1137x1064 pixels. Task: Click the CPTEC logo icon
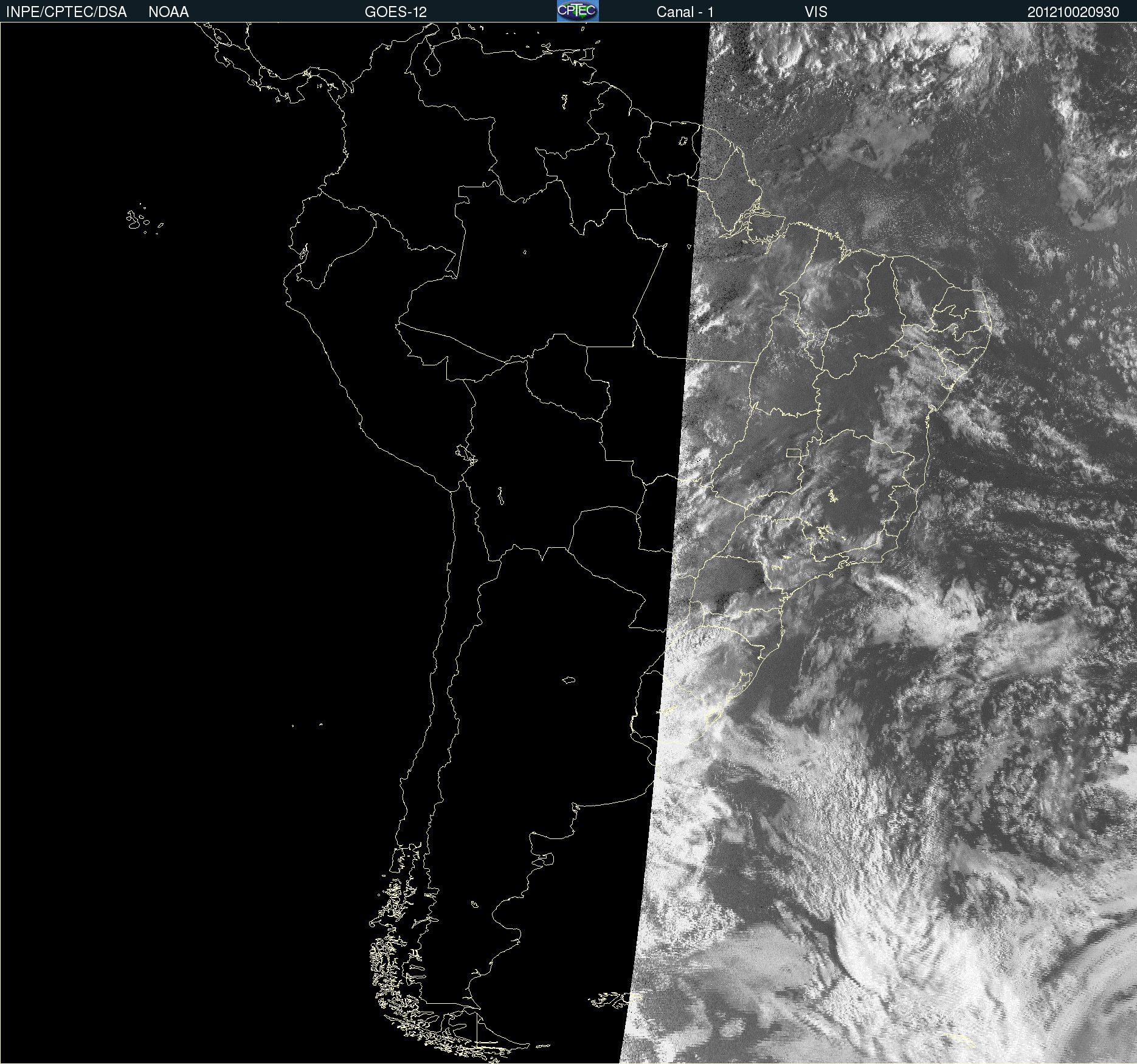pyautogui.click(x=578, y=11)
